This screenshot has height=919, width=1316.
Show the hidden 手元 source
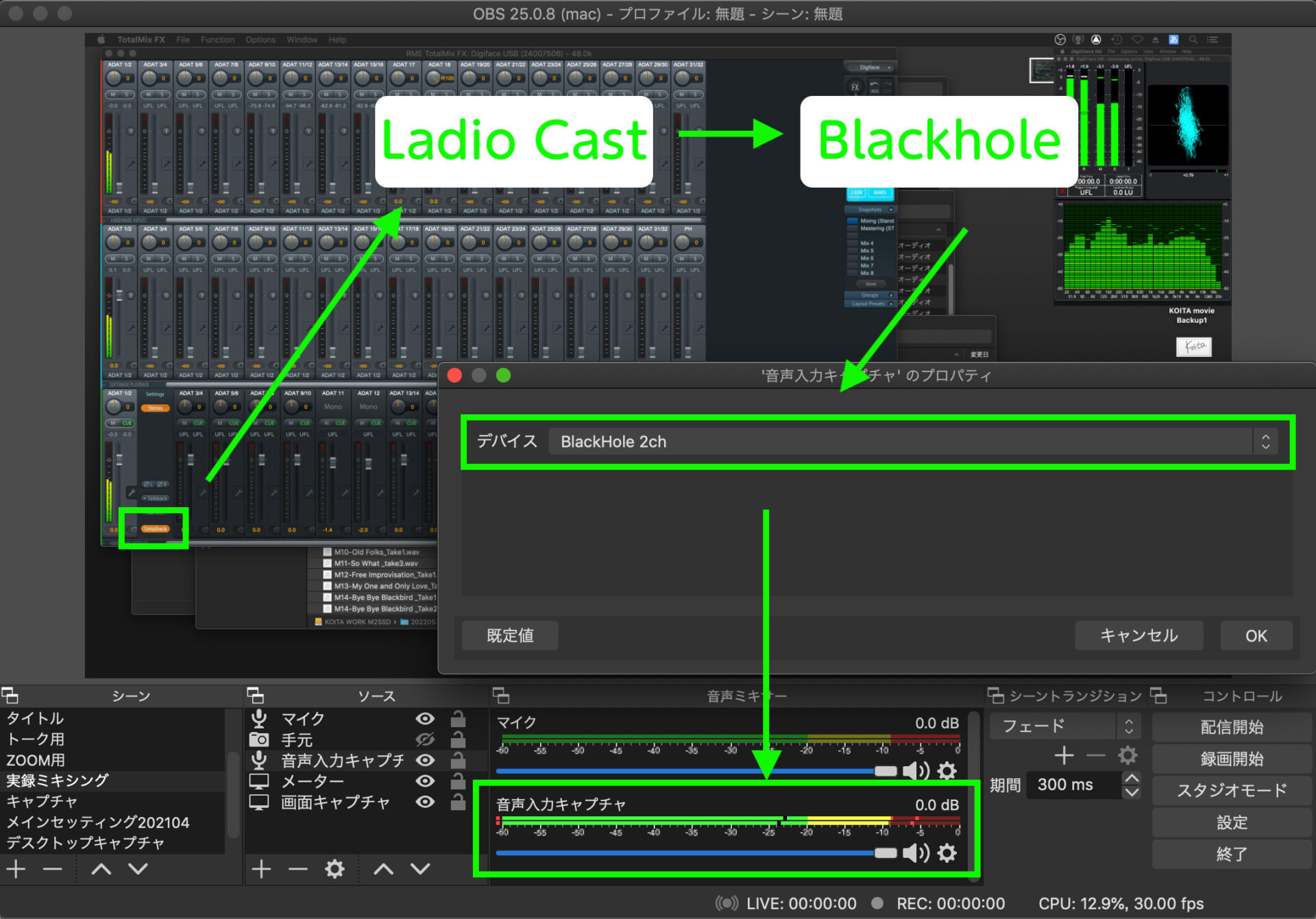click(425, 739)
